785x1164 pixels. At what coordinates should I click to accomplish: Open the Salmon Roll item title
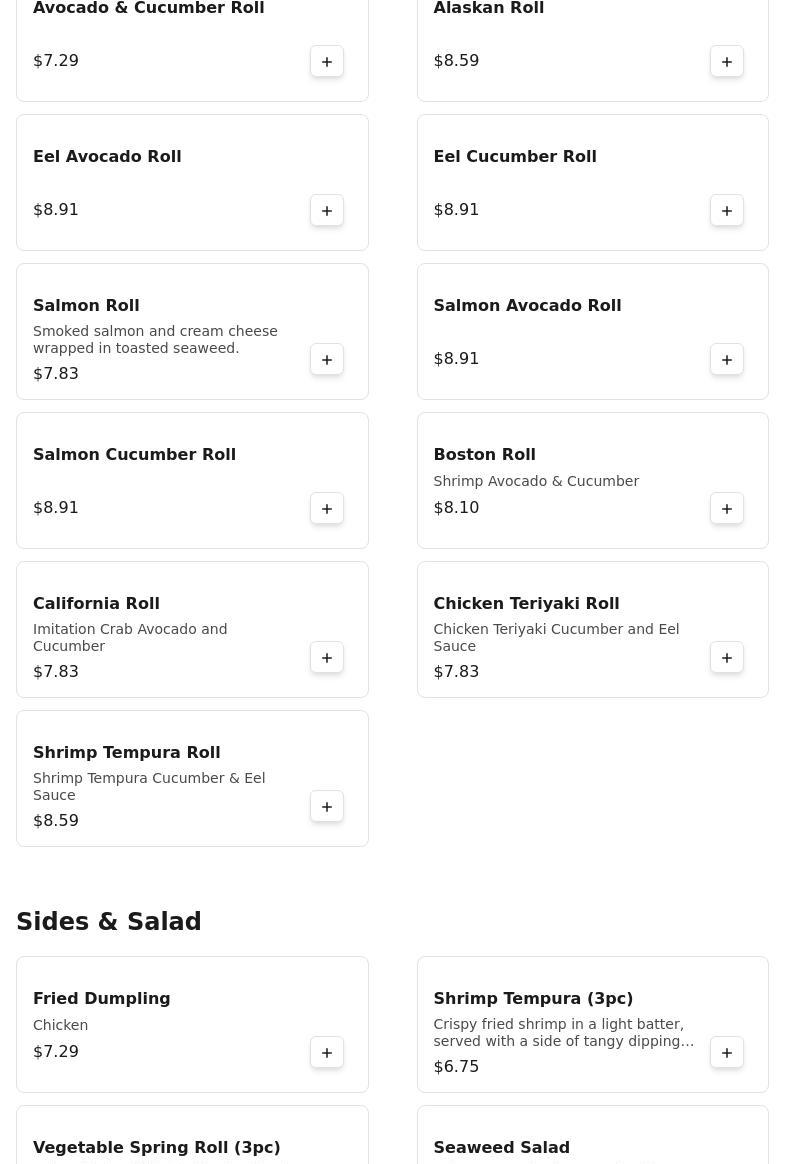(86, 306)
